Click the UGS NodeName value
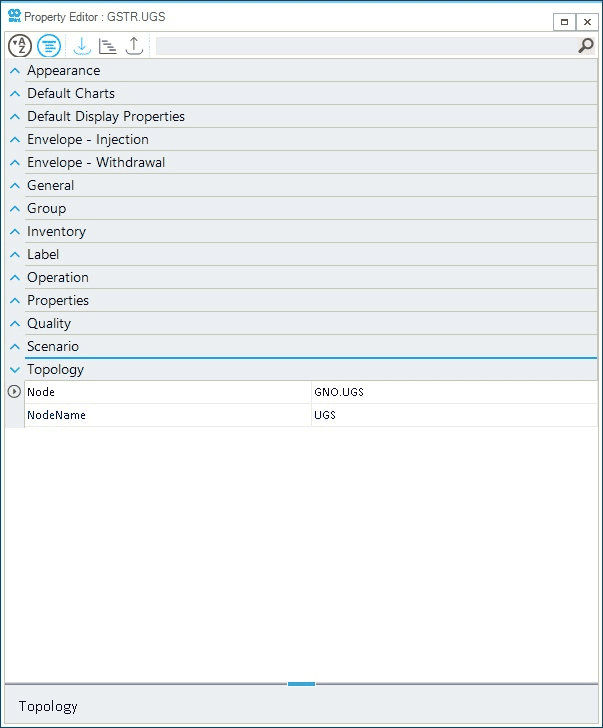Screen dimensions: 603x728 pos(325,415)
